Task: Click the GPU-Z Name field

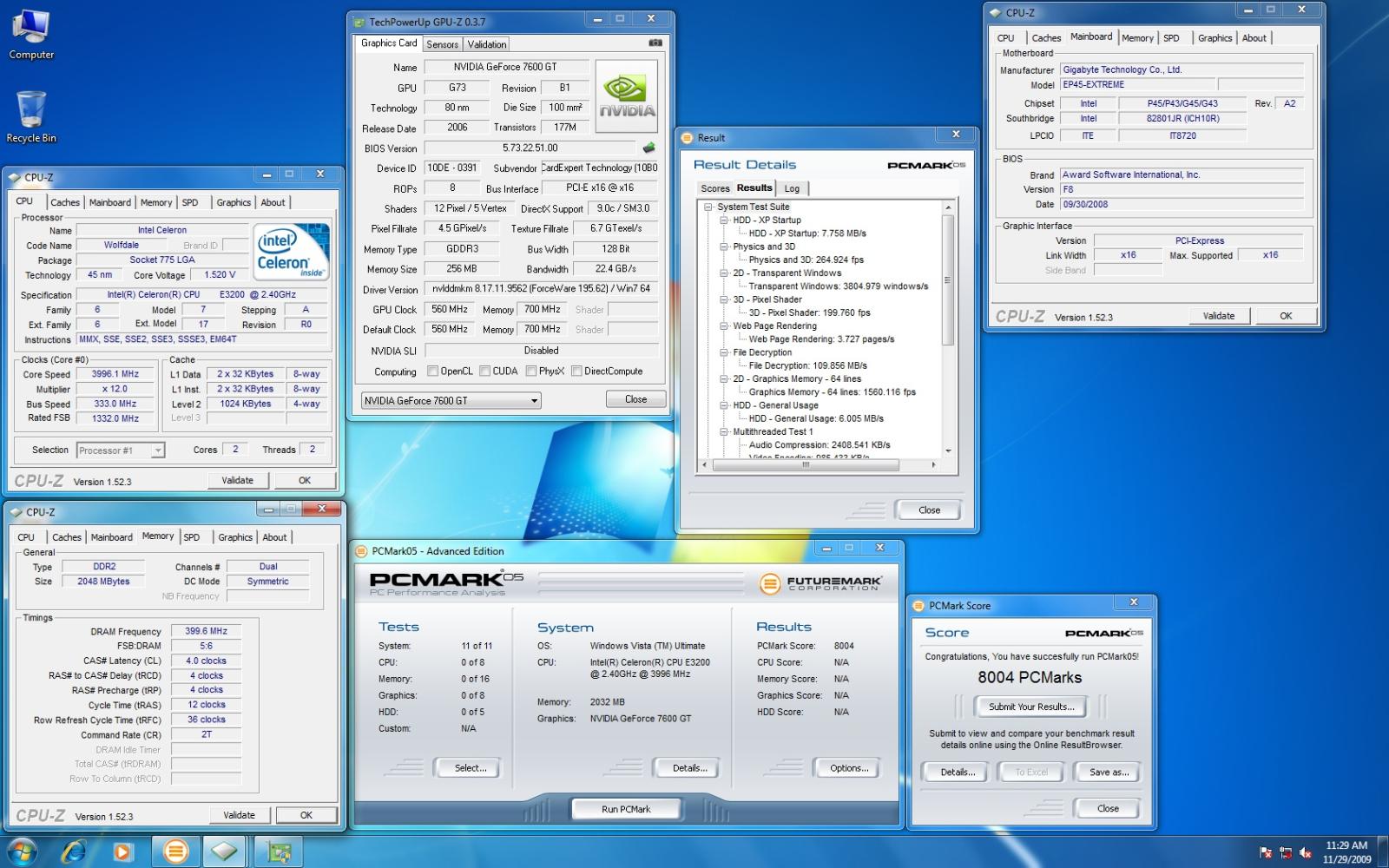Action: tap(506, 67)
